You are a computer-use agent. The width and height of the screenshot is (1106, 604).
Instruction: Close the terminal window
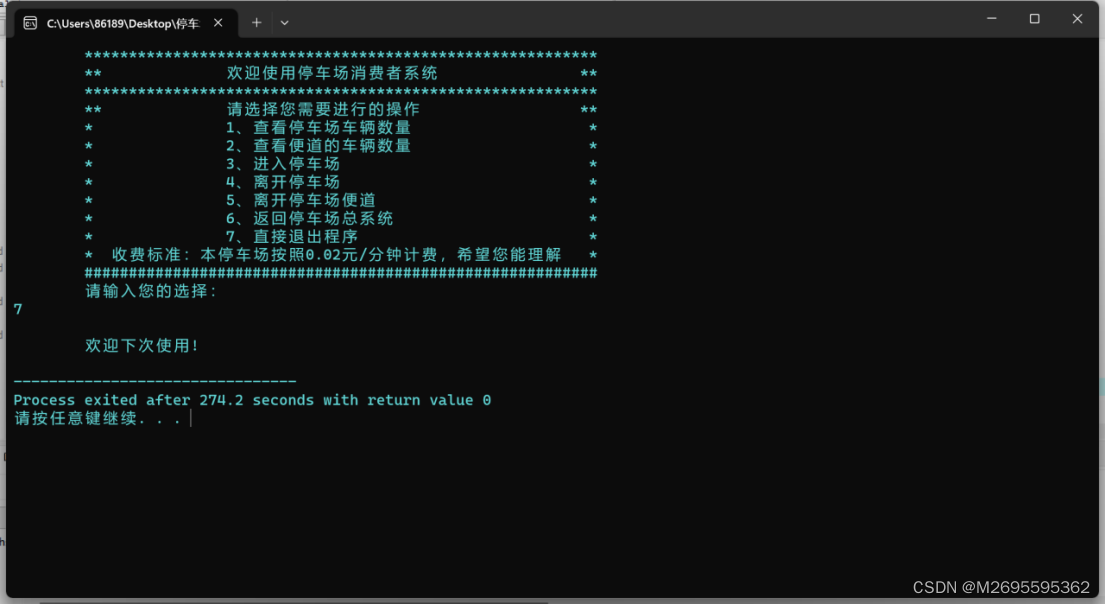1077,18
